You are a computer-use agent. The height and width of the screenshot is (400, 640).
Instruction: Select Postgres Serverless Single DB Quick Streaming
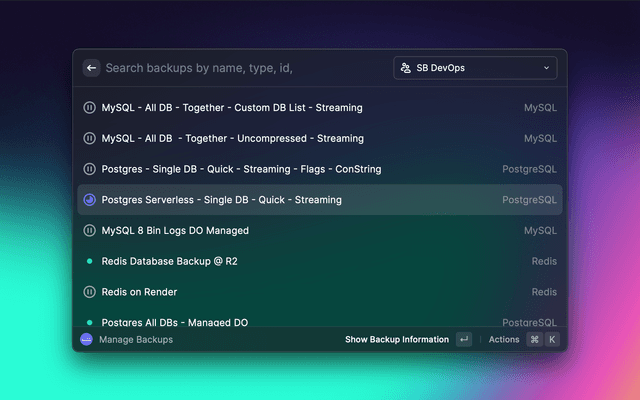click(222, 200)
